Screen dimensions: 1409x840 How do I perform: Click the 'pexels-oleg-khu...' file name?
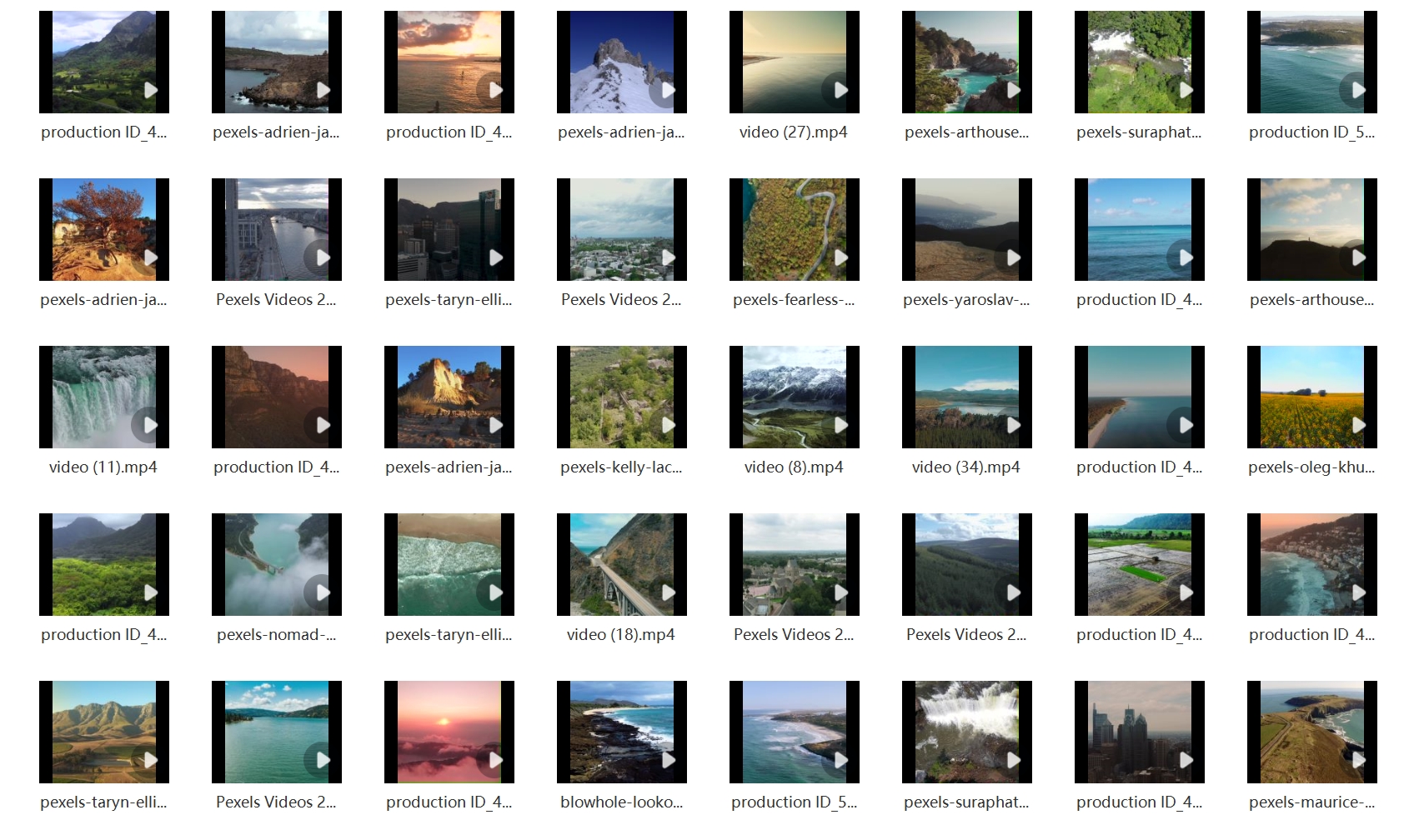tap(1312, 467)
